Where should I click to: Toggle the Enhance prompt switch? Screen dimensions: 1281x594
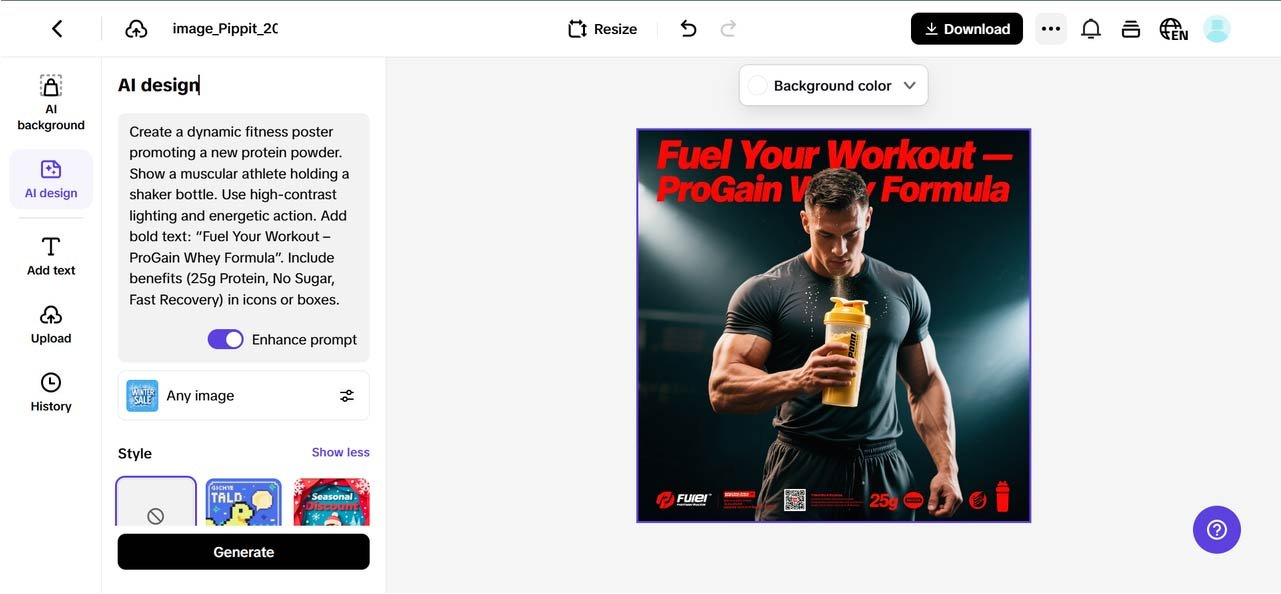pyautogui.click(x=226, y=340)
